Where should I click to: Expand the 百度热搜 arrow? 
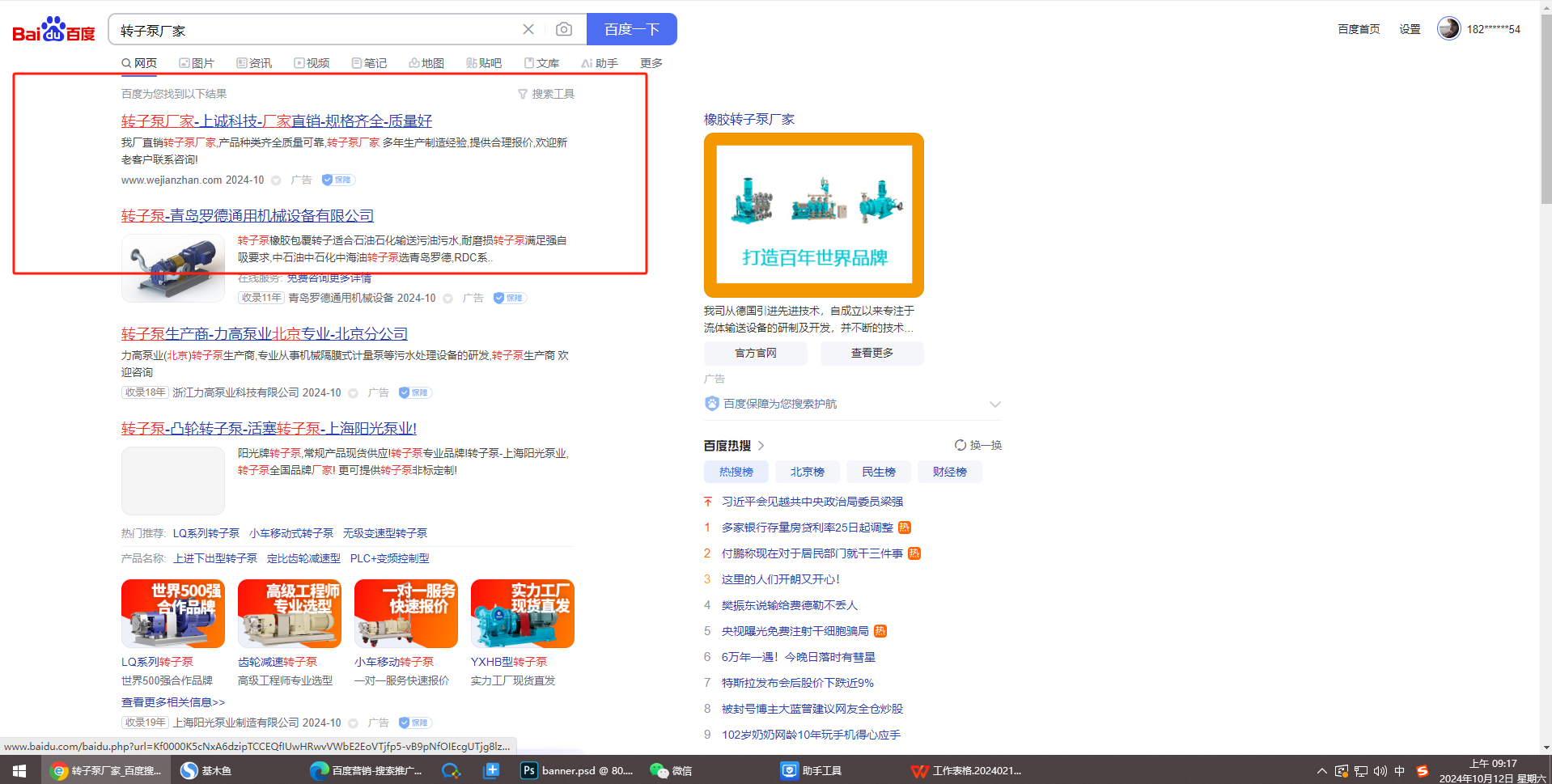pyautogui.click(x=761, y=446)
